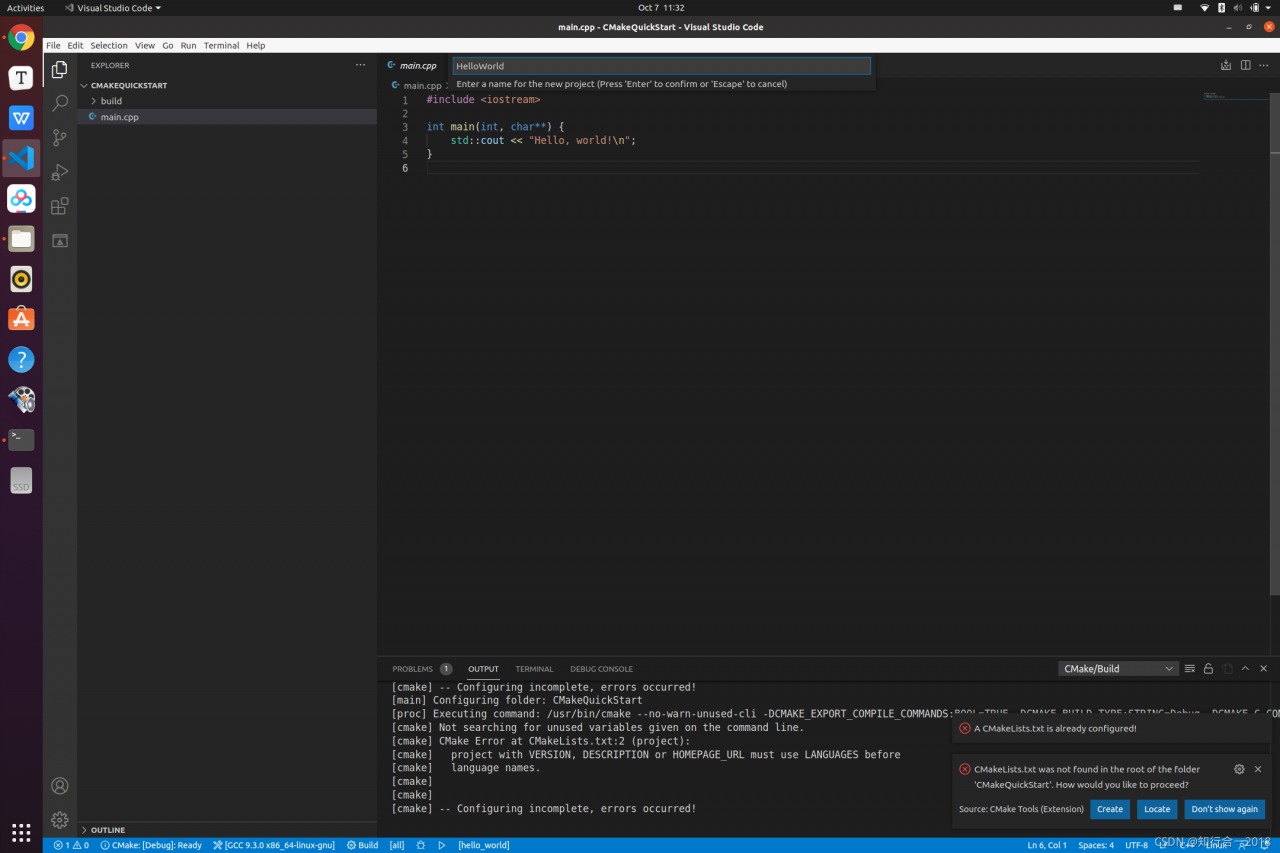This screenshot has height=853, width=1280.
Task: Toggle output scroll lock
Action: (1208, 668)
